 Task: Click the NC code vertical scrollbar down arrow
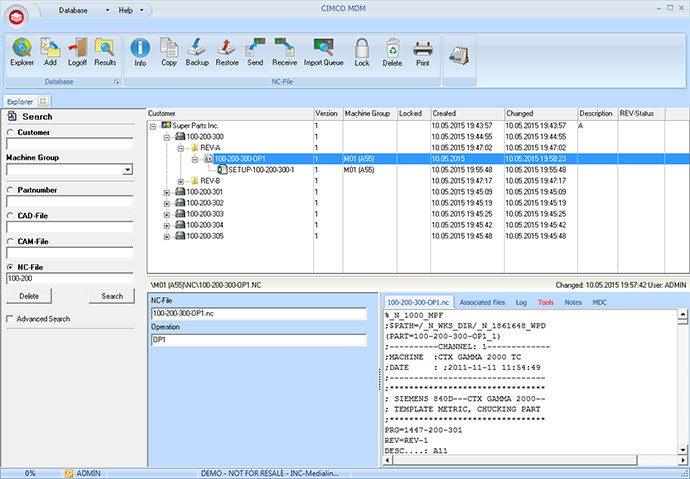(683, 450)
